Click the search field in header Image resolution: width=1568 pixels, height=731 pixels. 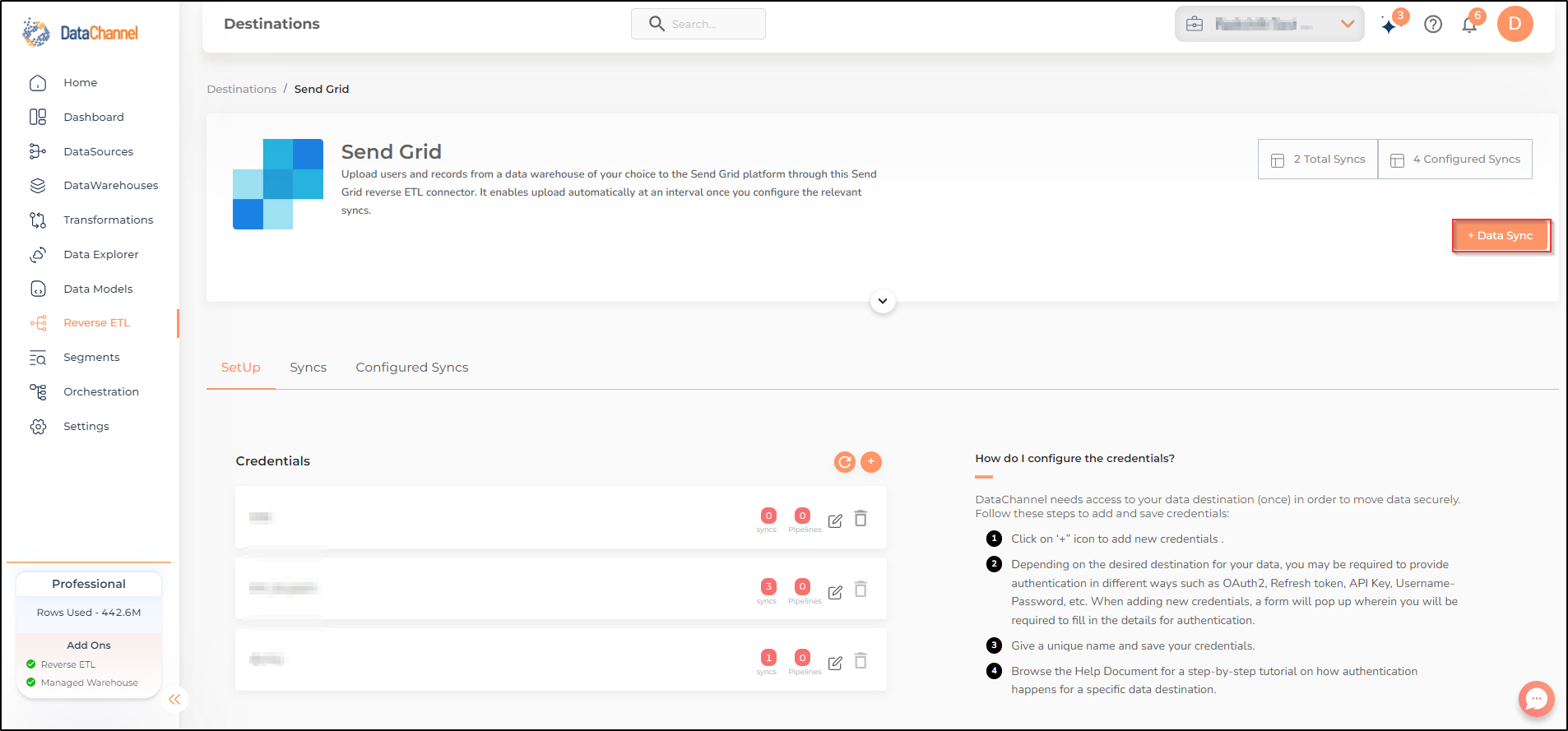coord(698,24)
